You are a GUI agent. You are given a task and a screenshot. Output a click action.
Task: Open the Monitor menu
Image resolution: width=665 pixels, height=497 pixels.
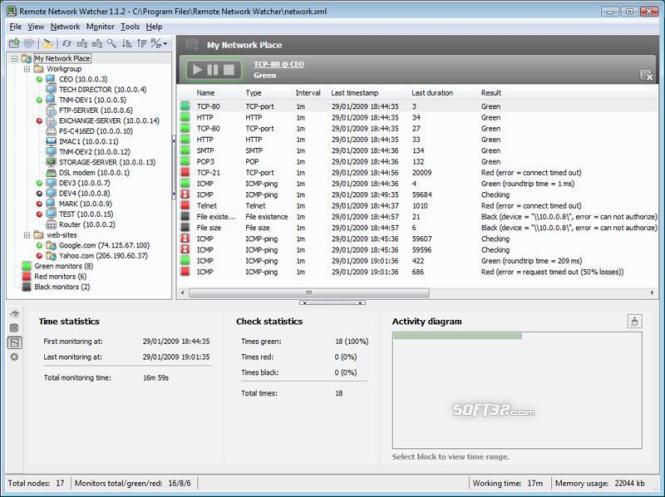click(x=100, y=27)
